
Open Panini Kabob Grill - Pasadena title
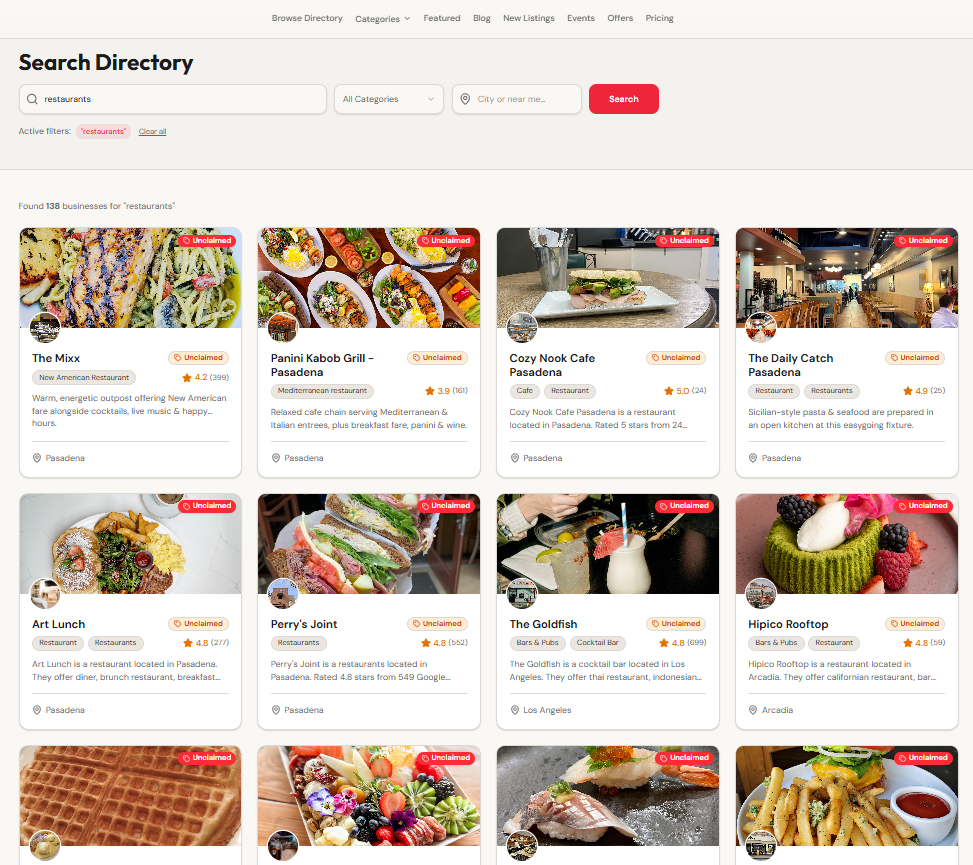click(x=322, y=365)
